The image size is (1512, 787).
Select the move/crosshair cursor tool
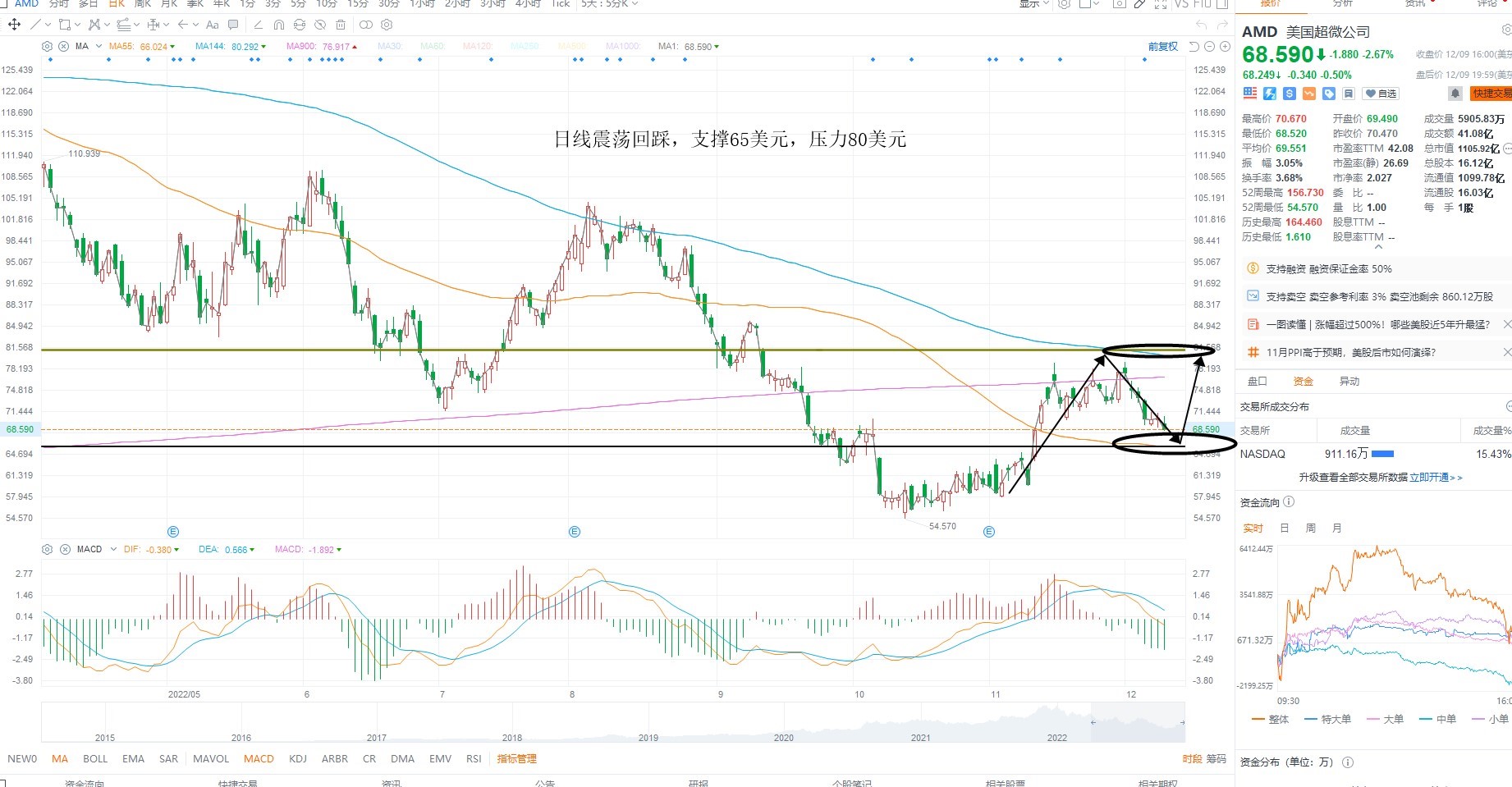[x=15, y=25]
